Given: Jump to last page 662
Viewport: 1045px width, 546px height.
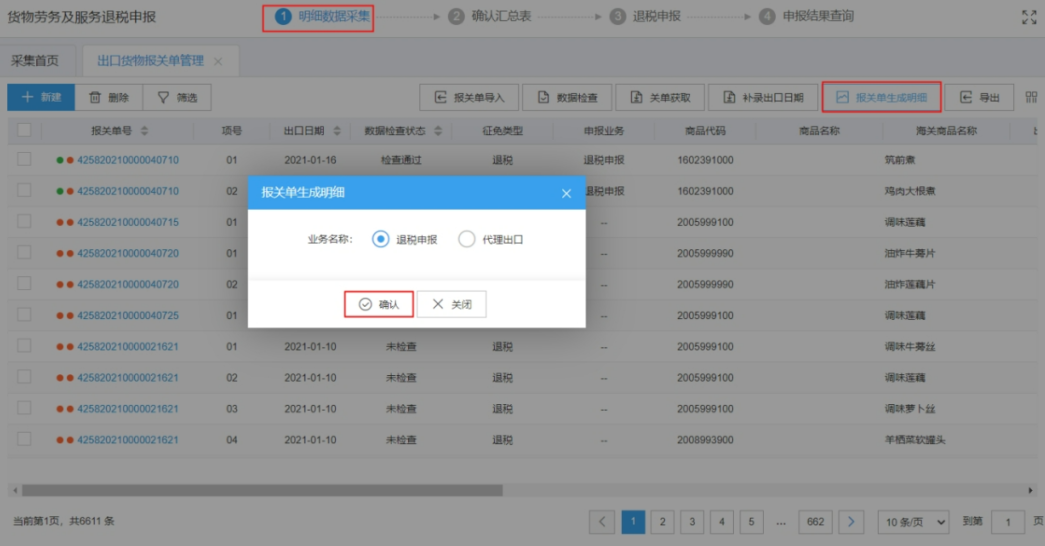Looking at the screenshot, I should 816,522.
